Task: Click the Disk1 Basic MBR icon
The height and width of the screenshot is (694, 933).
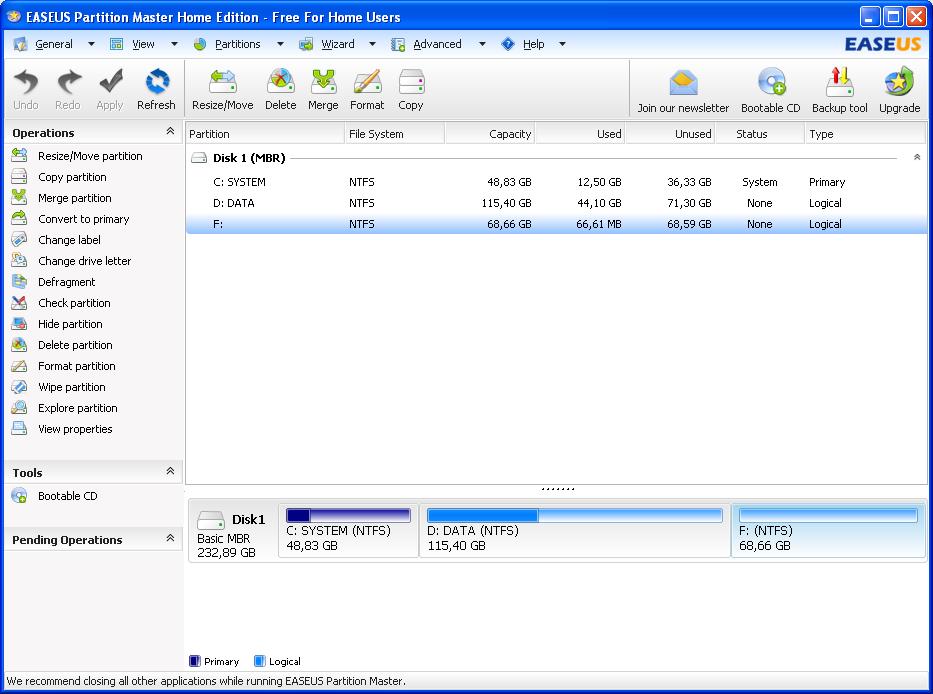Action: 211,520
